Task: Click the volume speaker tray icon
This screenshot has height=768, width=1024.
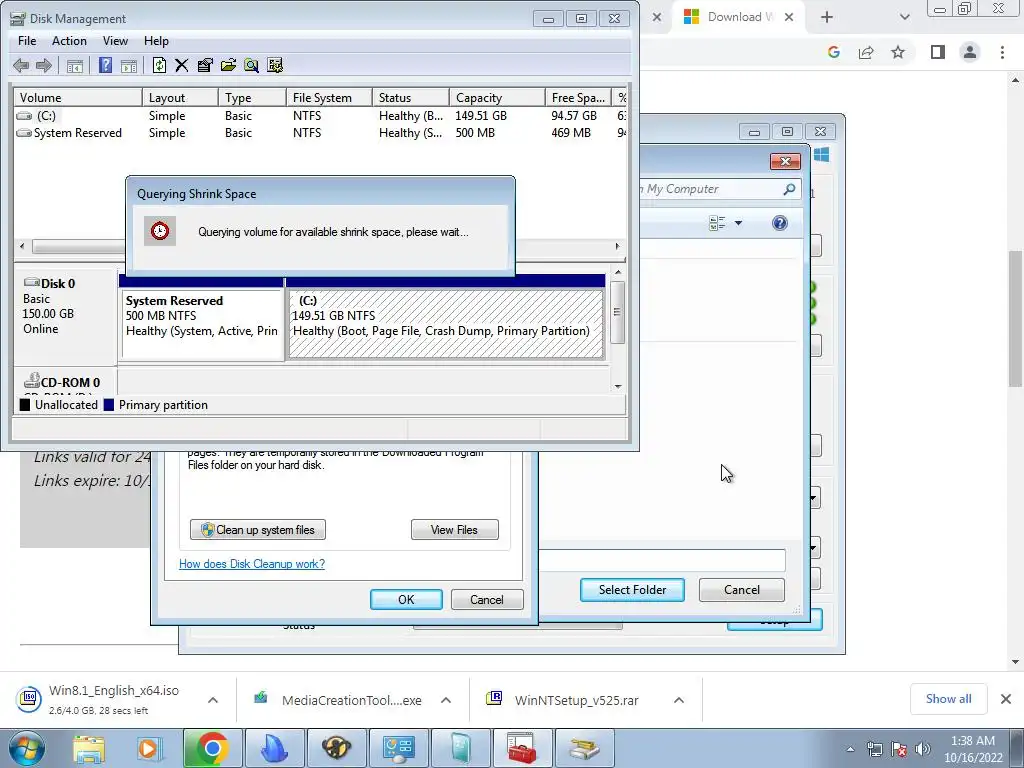Action: [x=922, y=748]
